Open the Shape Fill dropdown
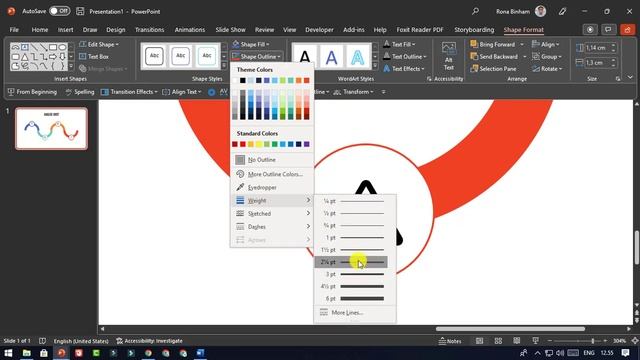The width and height of the screenshot is (640, 360). [x=251, y=44]
